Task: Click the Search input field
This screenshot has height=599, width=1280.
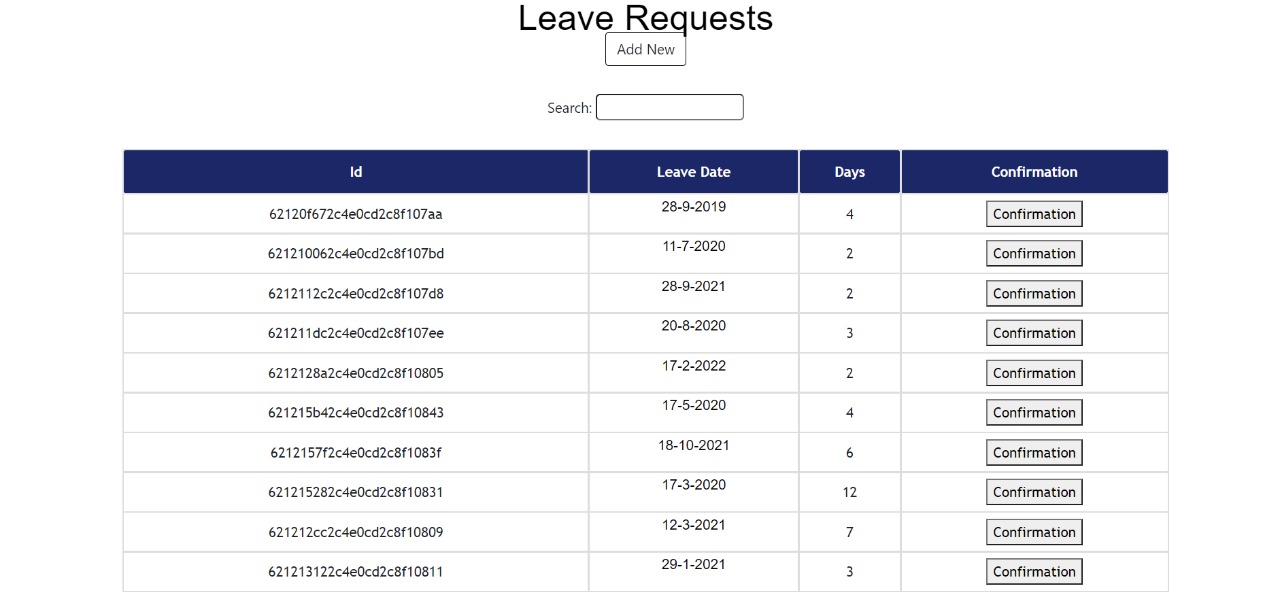Action: [669, 107]
